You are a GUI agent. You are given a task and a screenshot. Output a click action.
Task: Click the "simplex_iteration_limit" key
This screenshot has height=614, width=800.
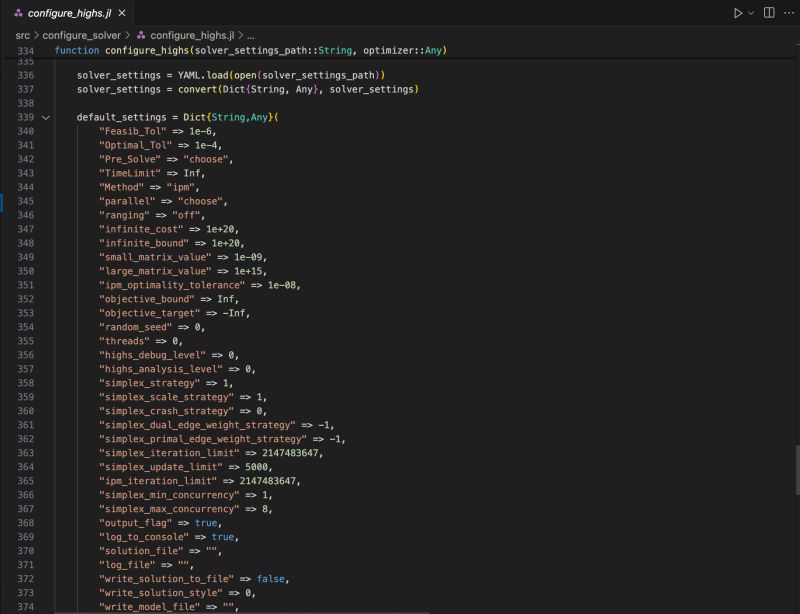tap(169, 453)
